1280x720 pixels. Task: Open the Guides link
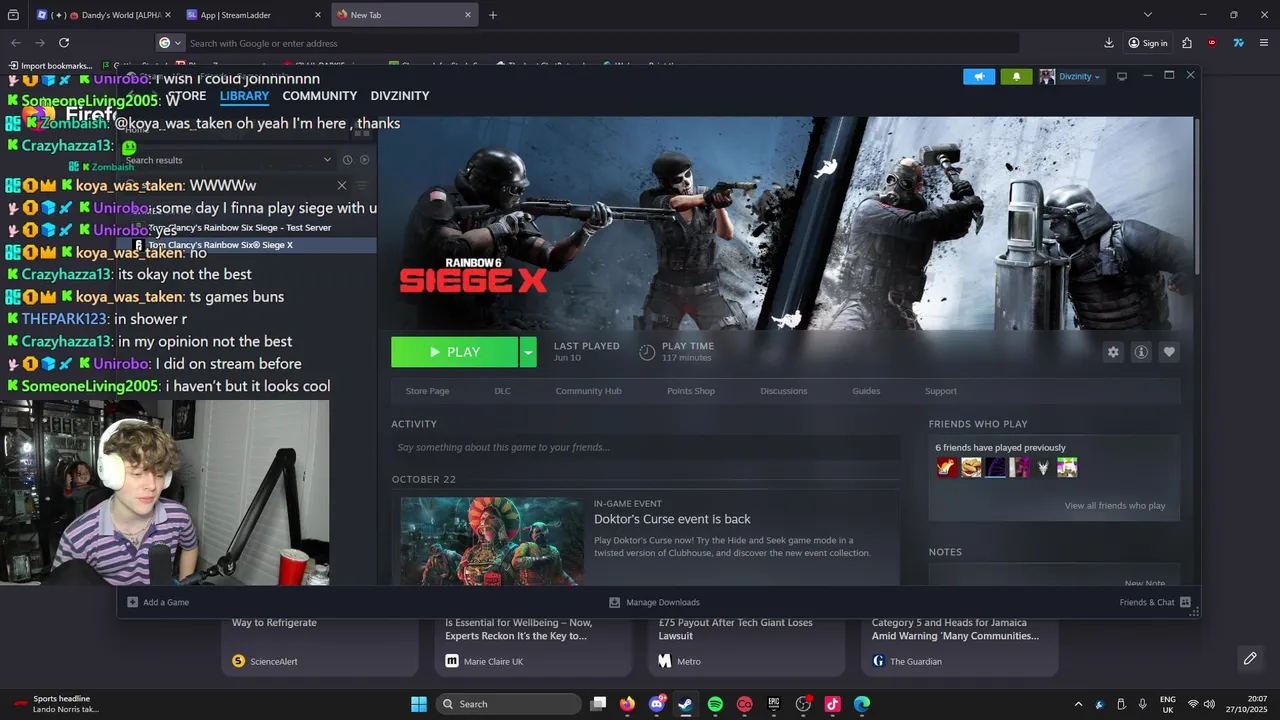866,391
